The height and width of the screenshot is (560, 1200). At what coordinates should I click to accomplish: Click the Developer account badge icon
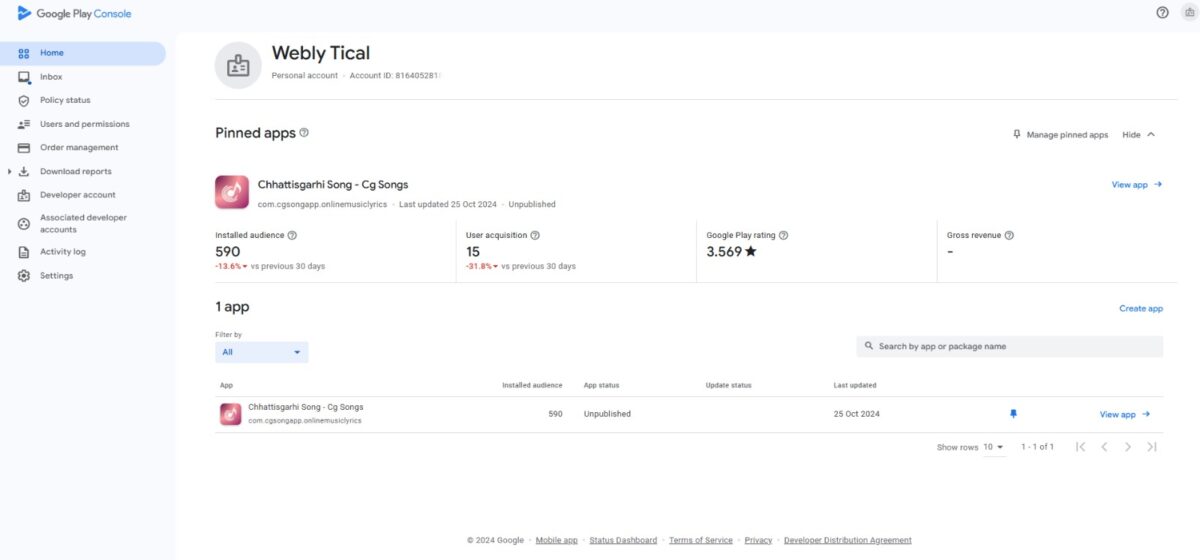click(x=24, y=195)
